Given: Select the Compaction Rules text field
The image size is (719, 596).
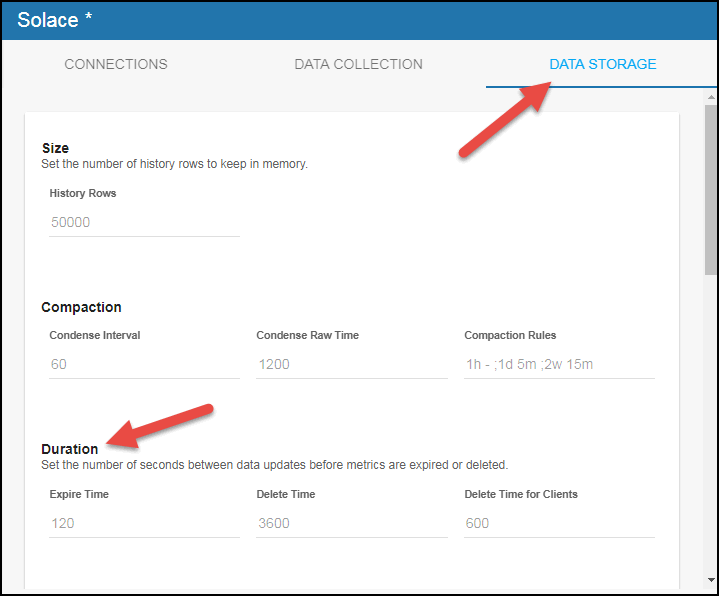Looking at the screenshot, I should click(559, 364).
